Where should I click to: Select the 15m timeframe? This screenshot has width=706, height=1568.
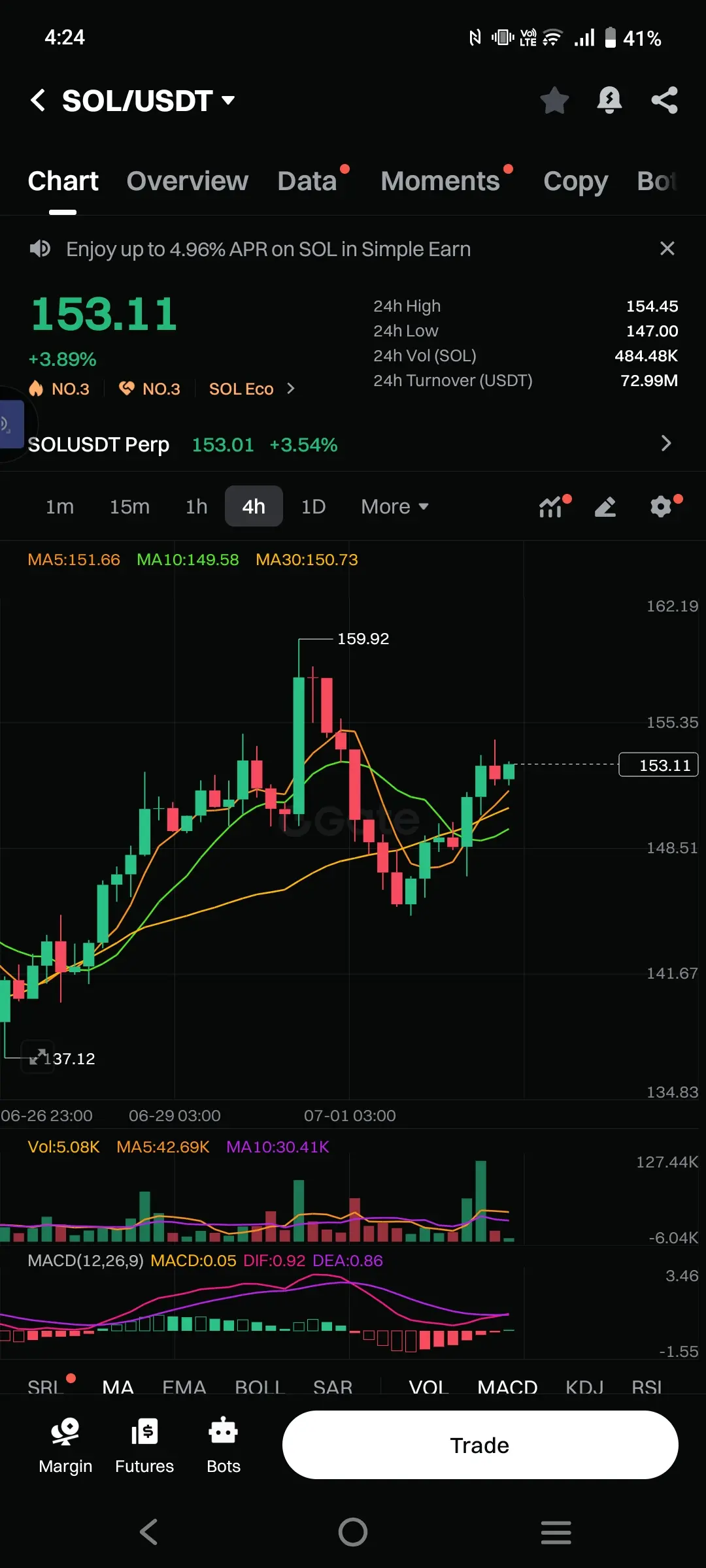(x=129, y=506)
